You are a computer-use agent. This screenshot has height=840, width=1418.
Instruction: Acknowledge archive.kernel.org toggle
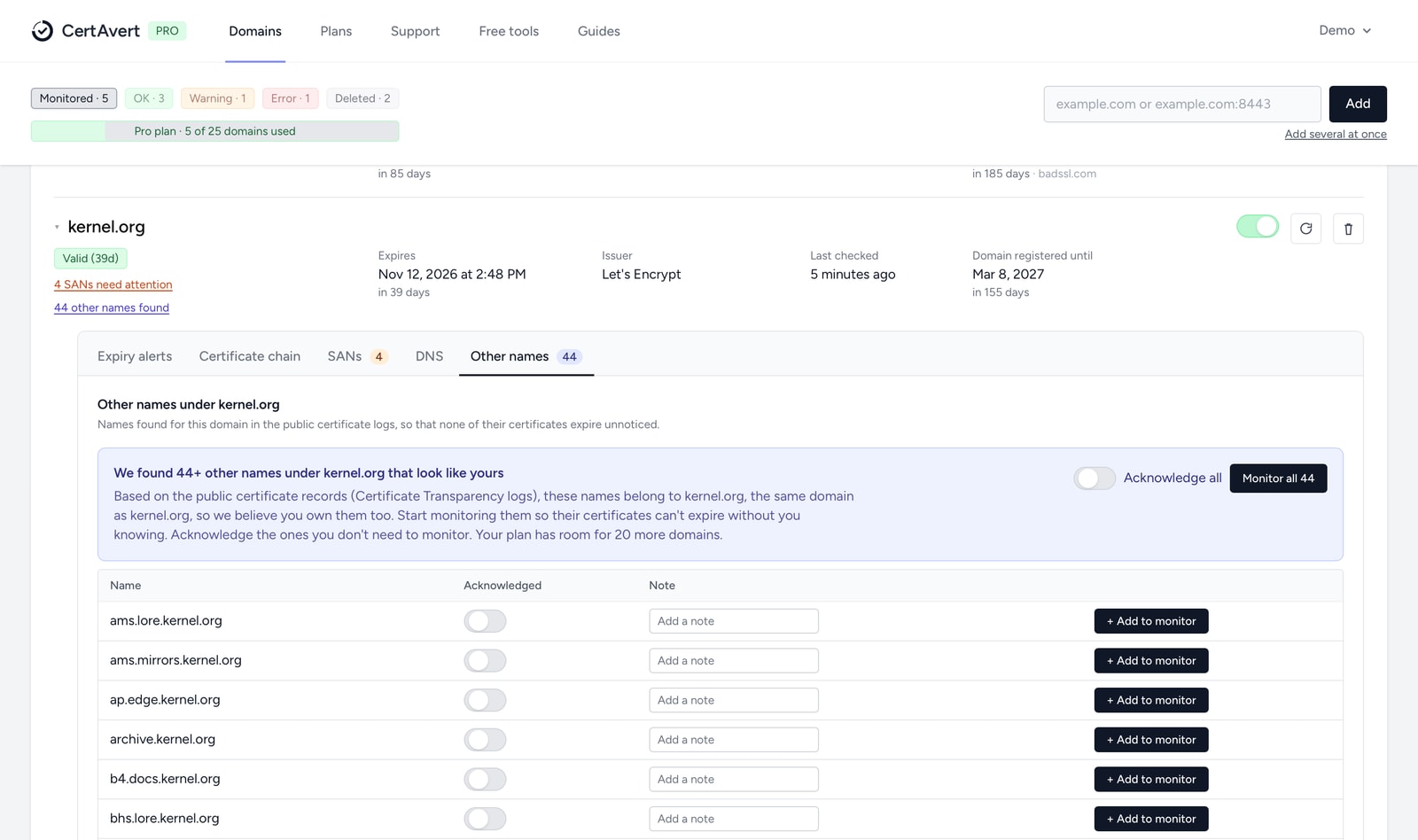point(485,740)
